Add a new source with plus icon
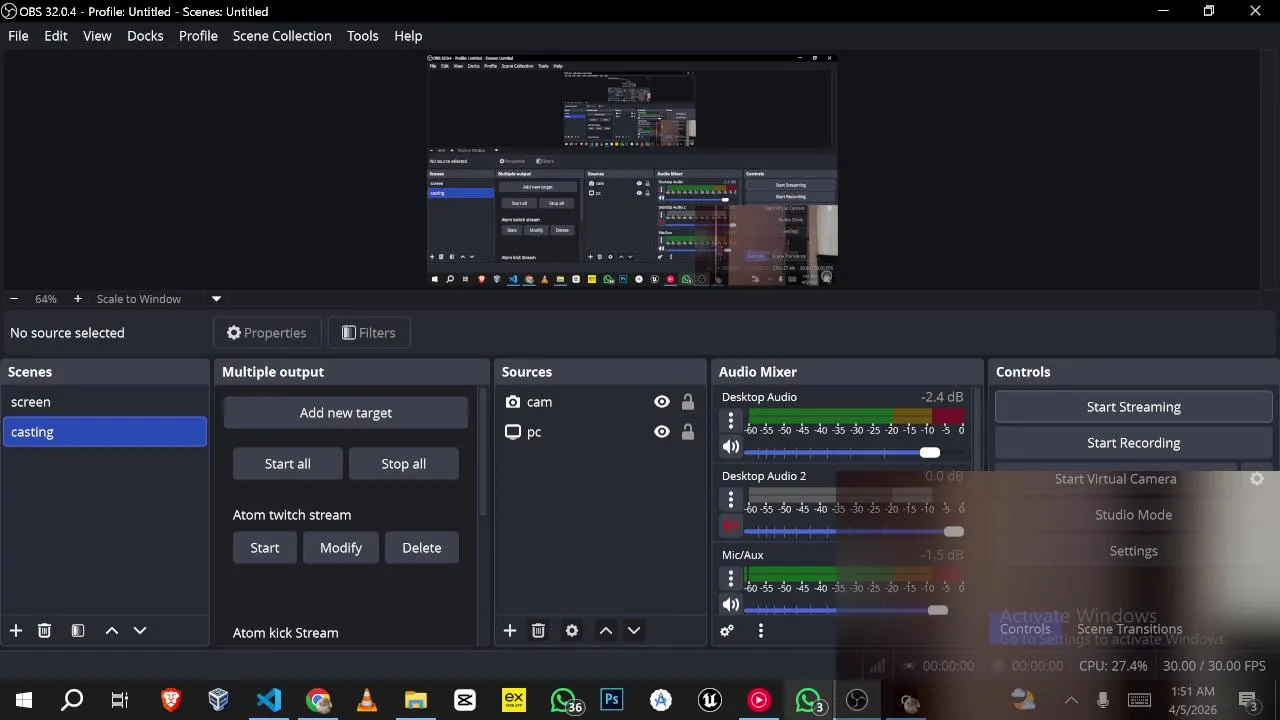 (510, 631)
